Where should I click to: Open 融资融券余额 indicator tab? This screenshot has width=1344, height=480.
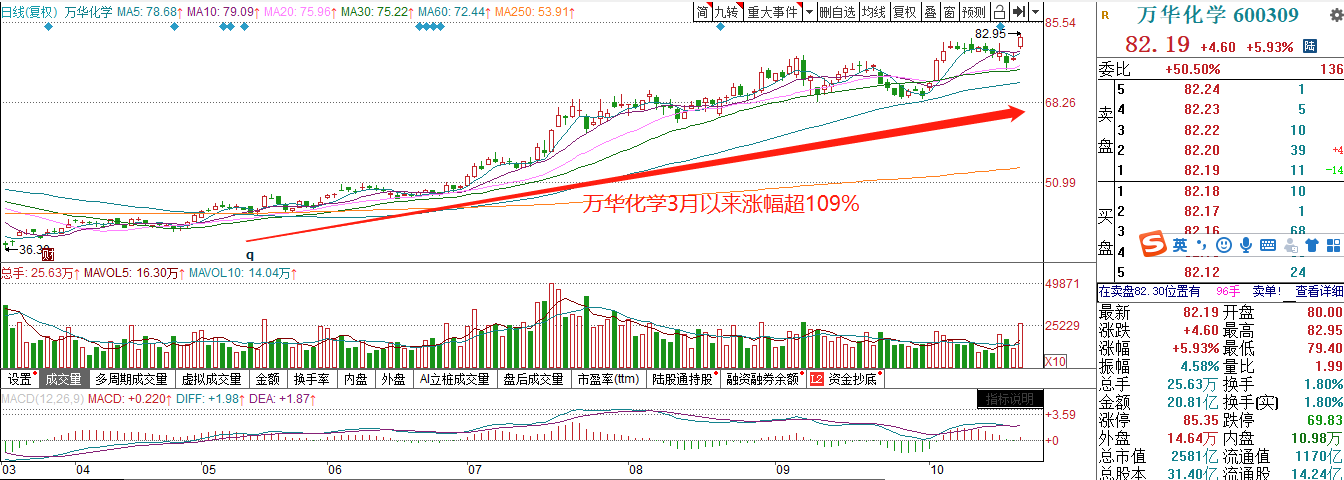764,379
